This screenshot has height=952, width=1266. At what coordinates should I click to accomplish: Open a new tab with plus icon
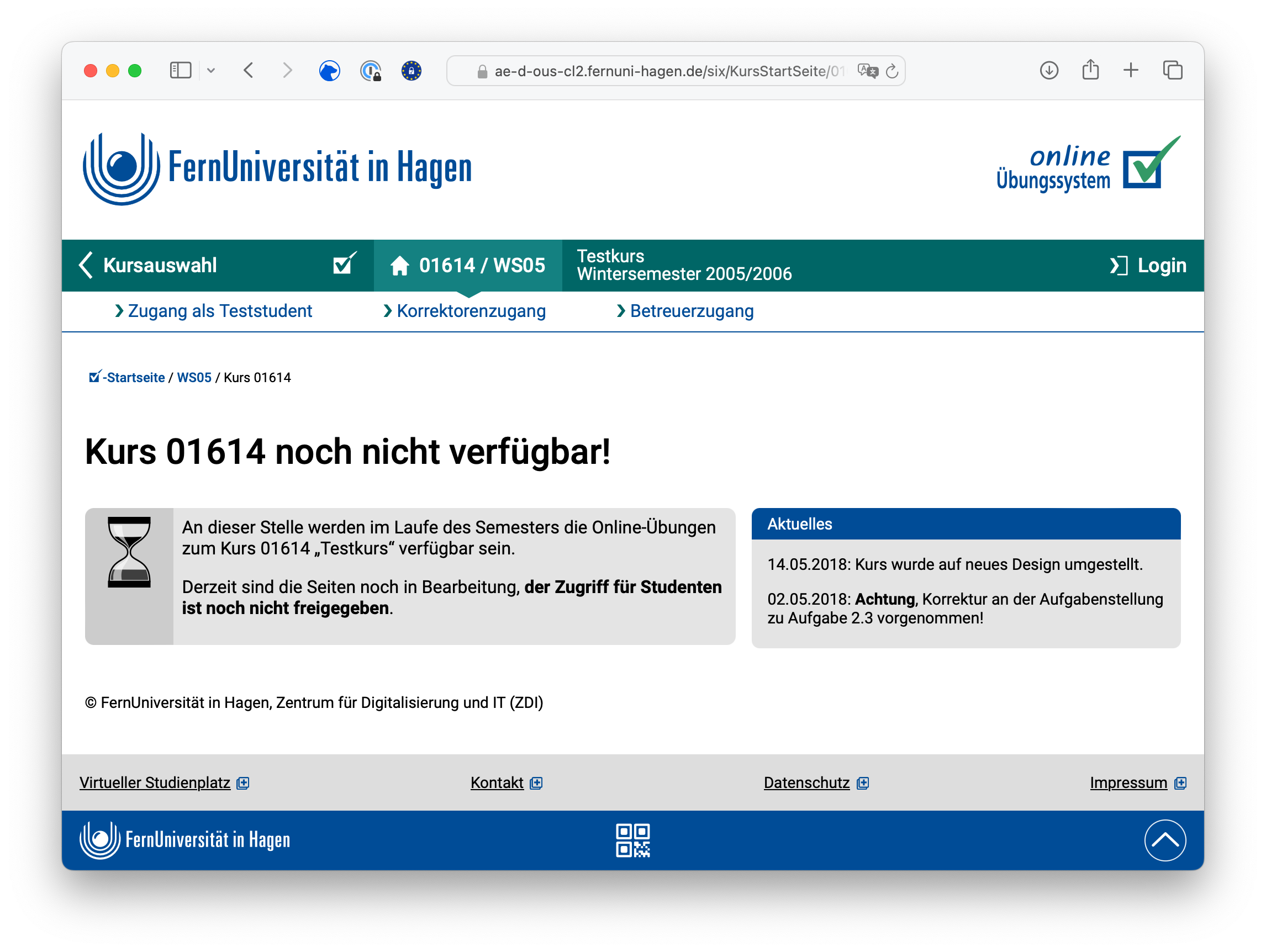click(1130, 70)
